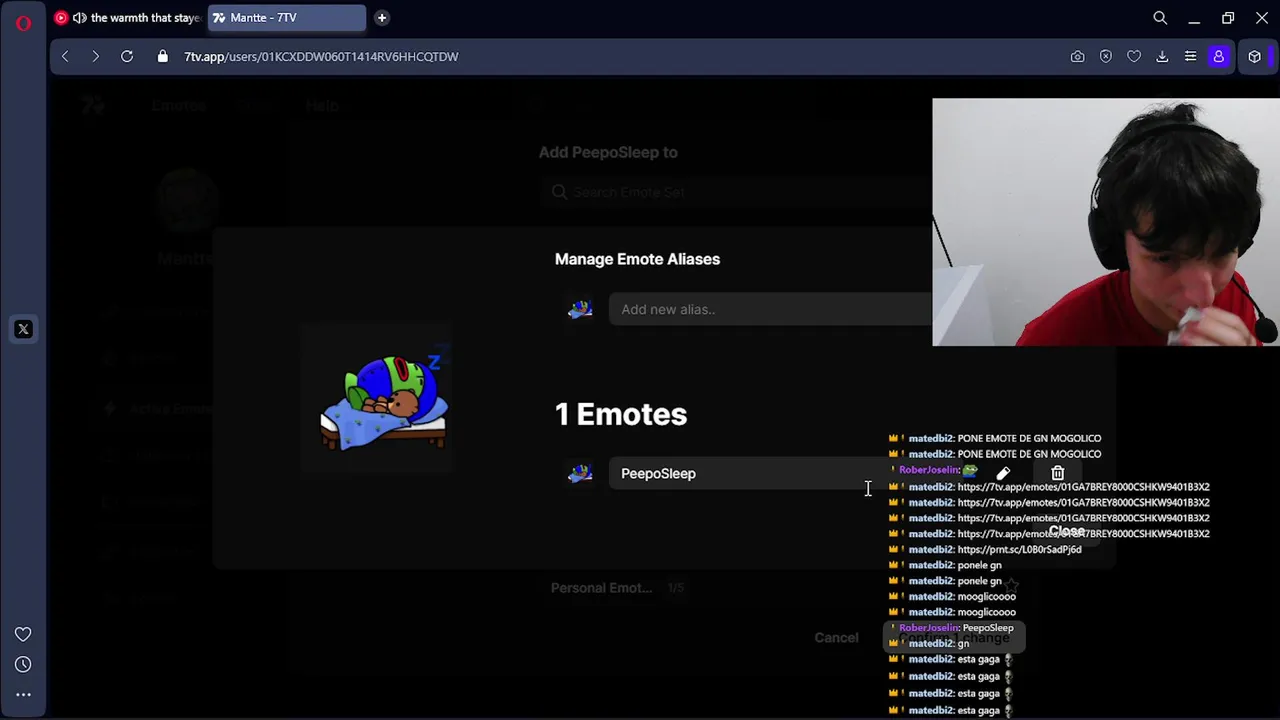This screenshot has height=720, width=1280.
Task: Click the star icon near Personal Emotes
Action: coord(1012,584)
